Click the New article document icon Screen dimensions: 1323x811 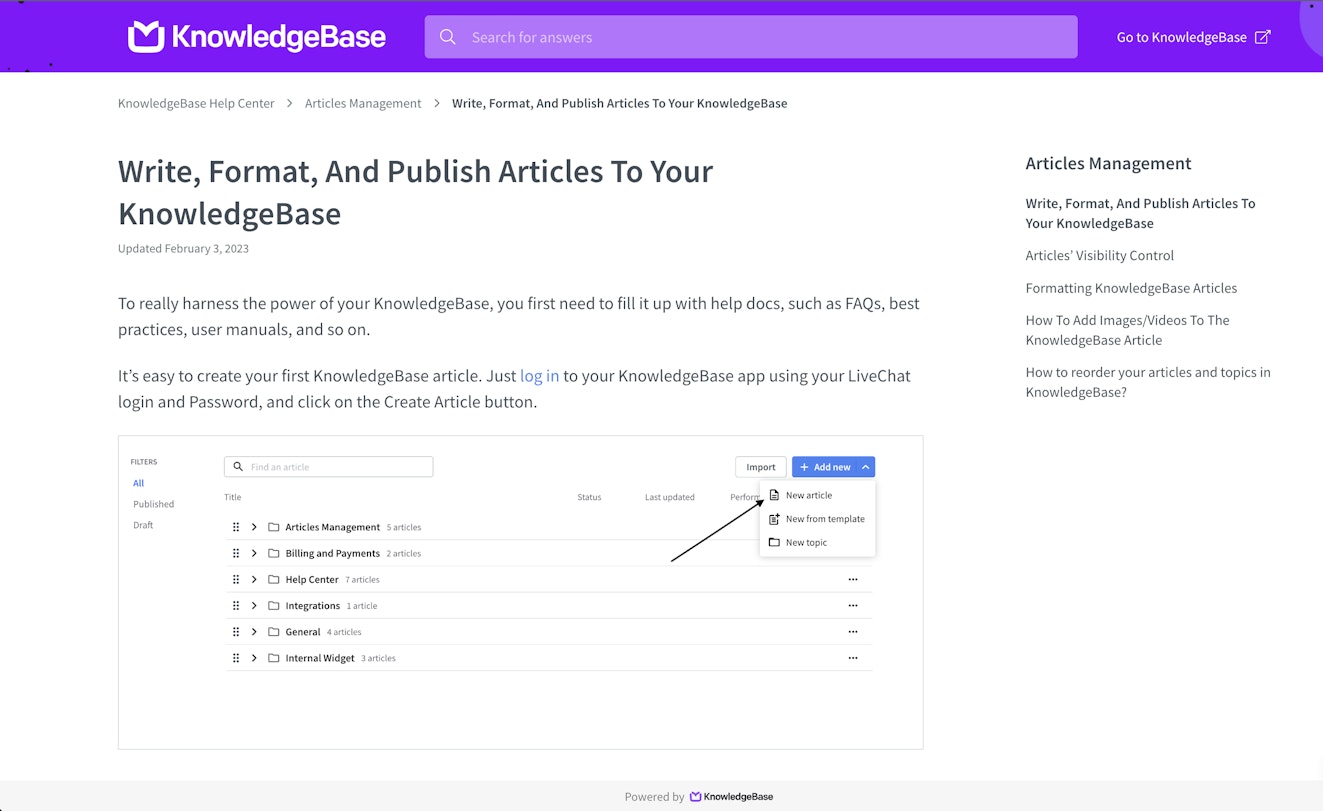774,495
